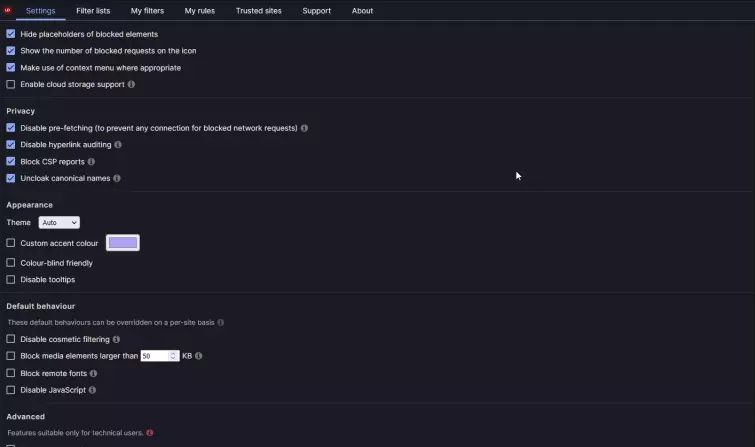The width and height of the screenshot is (755, 447).
Task: Uncheck Hide placeholders of blocked elements
Action: coord(11,34)
